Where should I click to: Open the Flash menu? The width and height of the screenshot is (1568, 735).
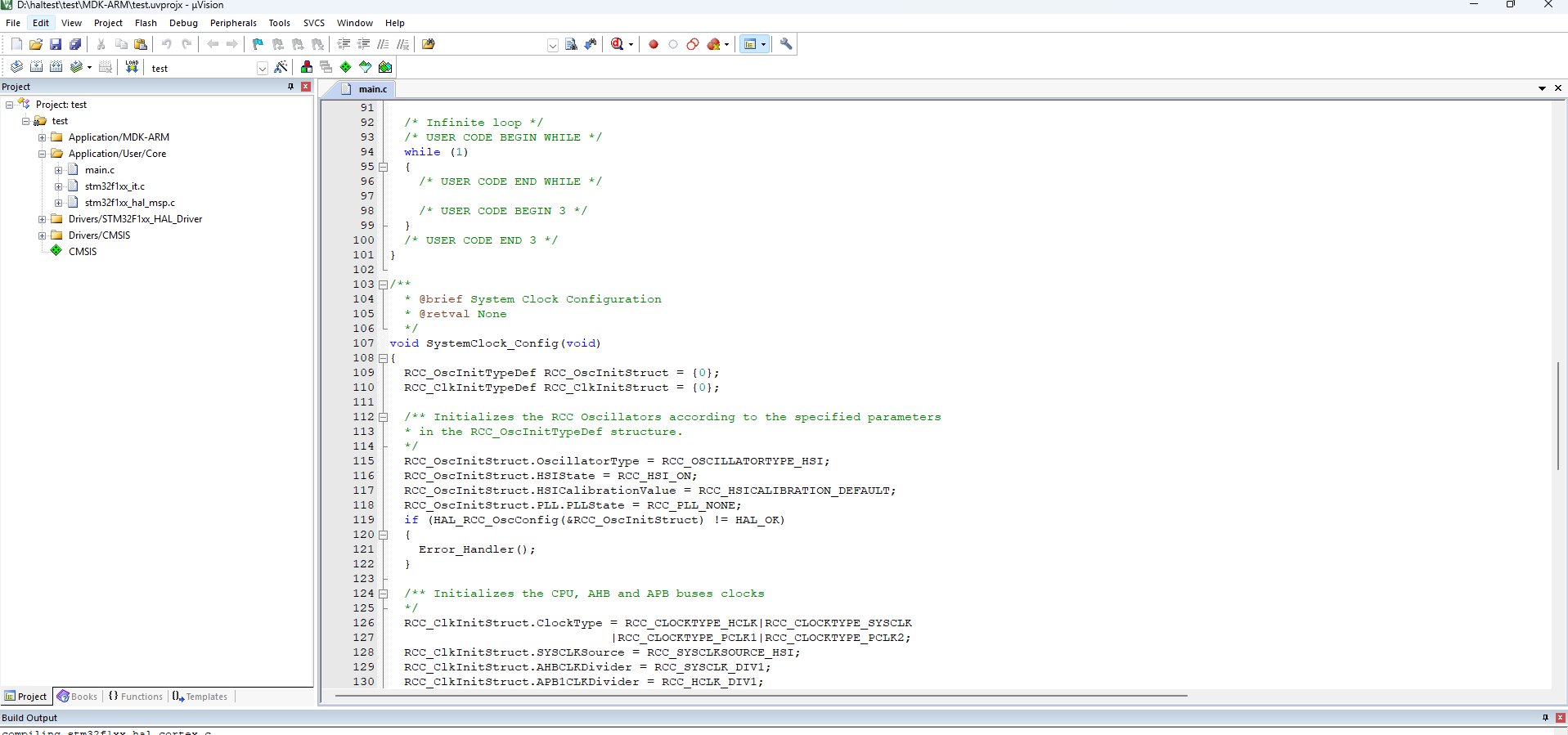146,23
